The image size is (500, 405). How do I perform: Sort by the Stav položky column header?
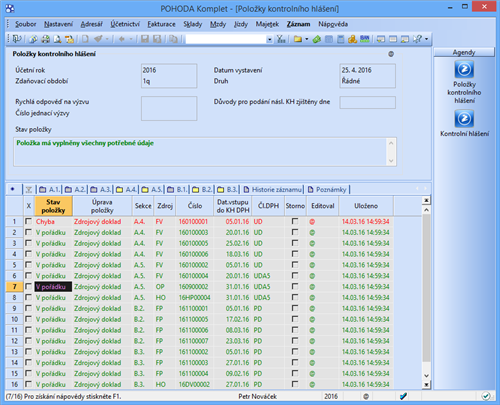tap(53, 206)
